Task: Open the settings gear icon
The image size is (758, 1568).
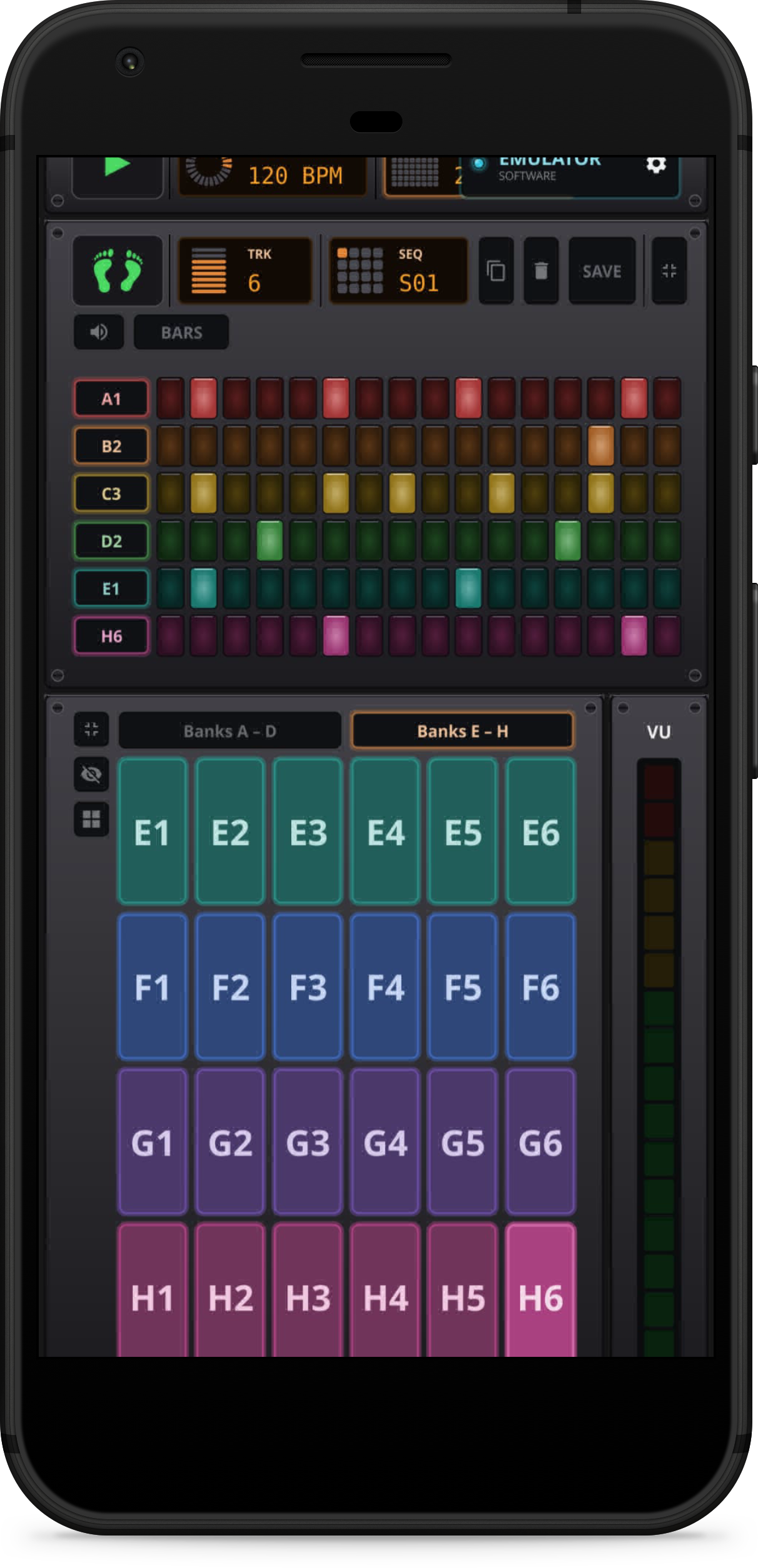Action: 656,166
